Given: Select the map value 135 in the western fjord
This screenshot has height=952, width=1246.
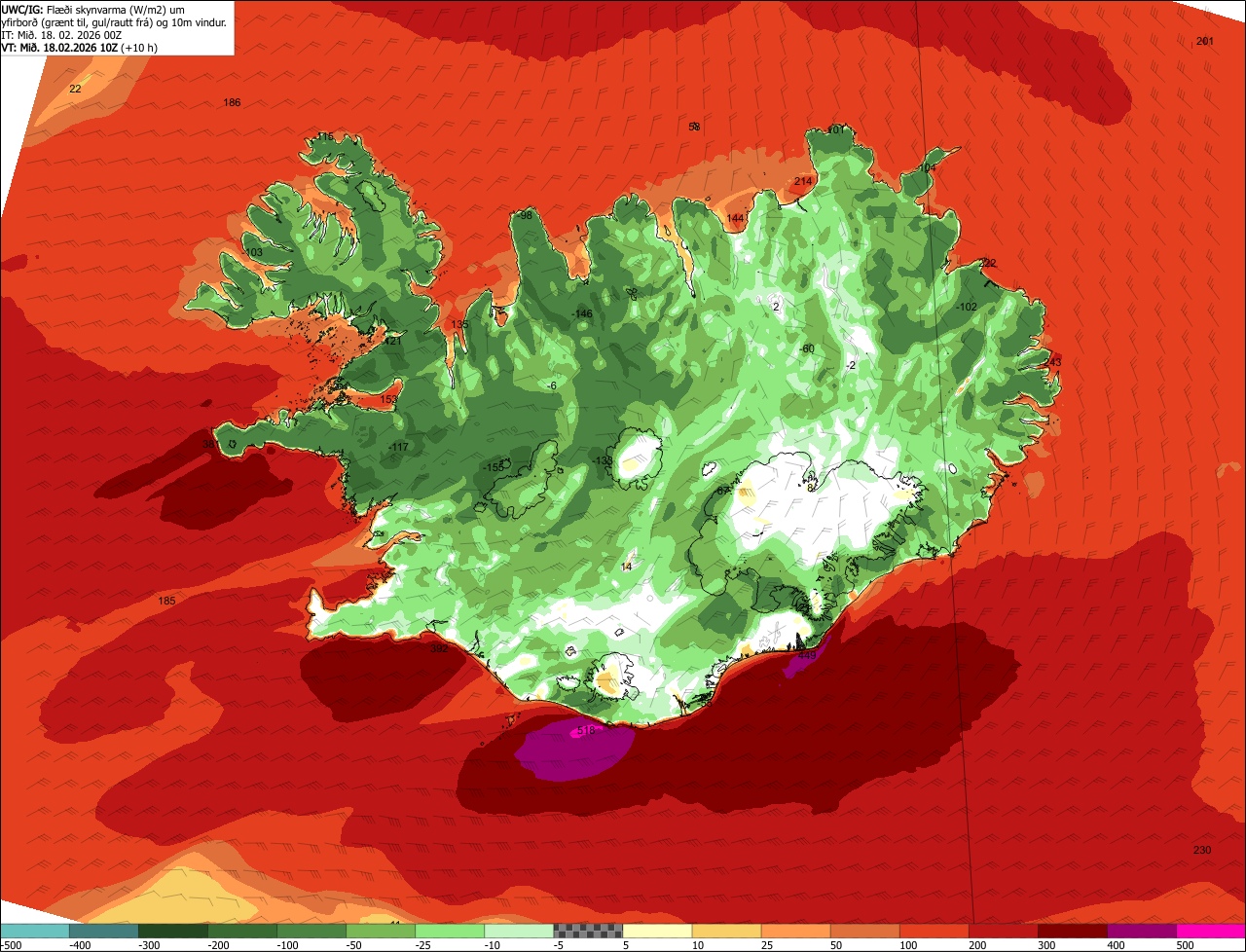Looking at the screenshot, I should click(x=459, y=324).
